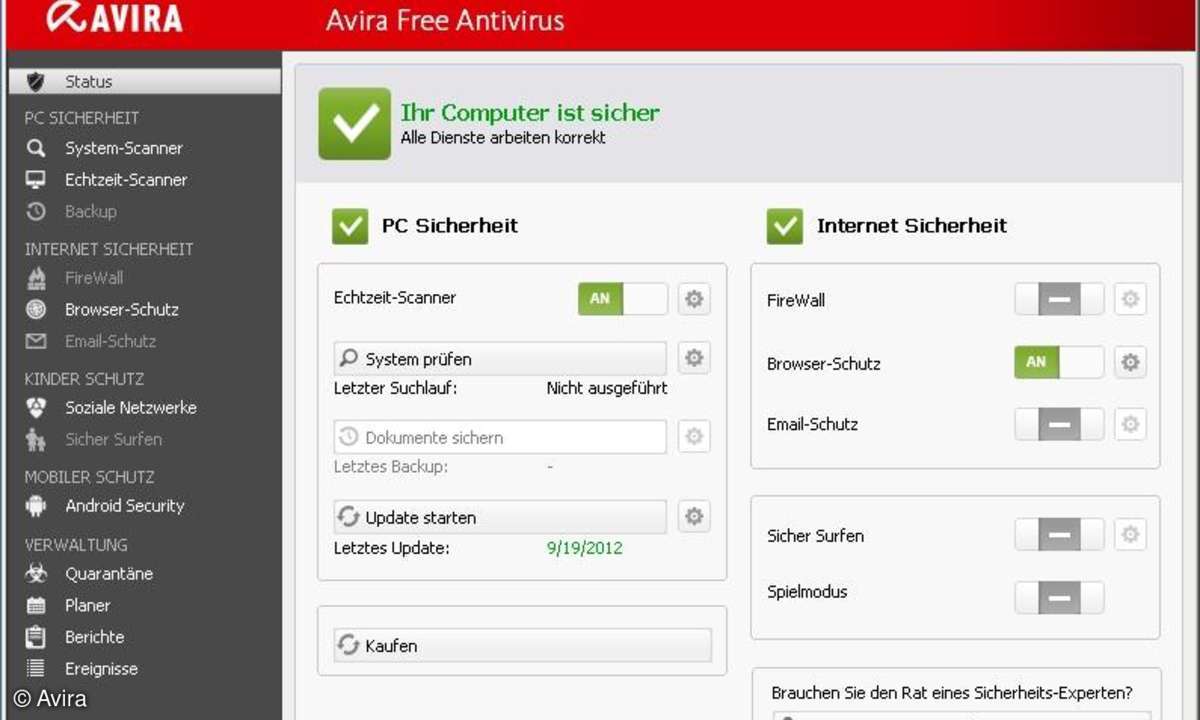The width and height of the screenshot is (1200, 720).
Task: Click the FireWall icon in sidebar
Action: pyautogui.click(x=36, y=278)
